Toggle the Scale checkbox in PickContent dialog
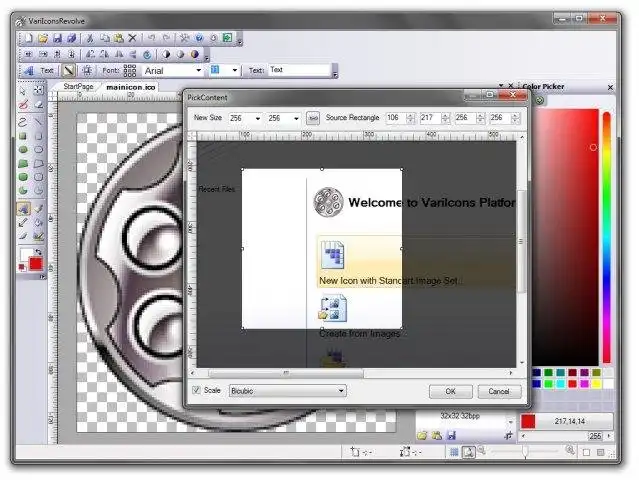The height and width of the screenshot is (480, 639). coord(196,390)
